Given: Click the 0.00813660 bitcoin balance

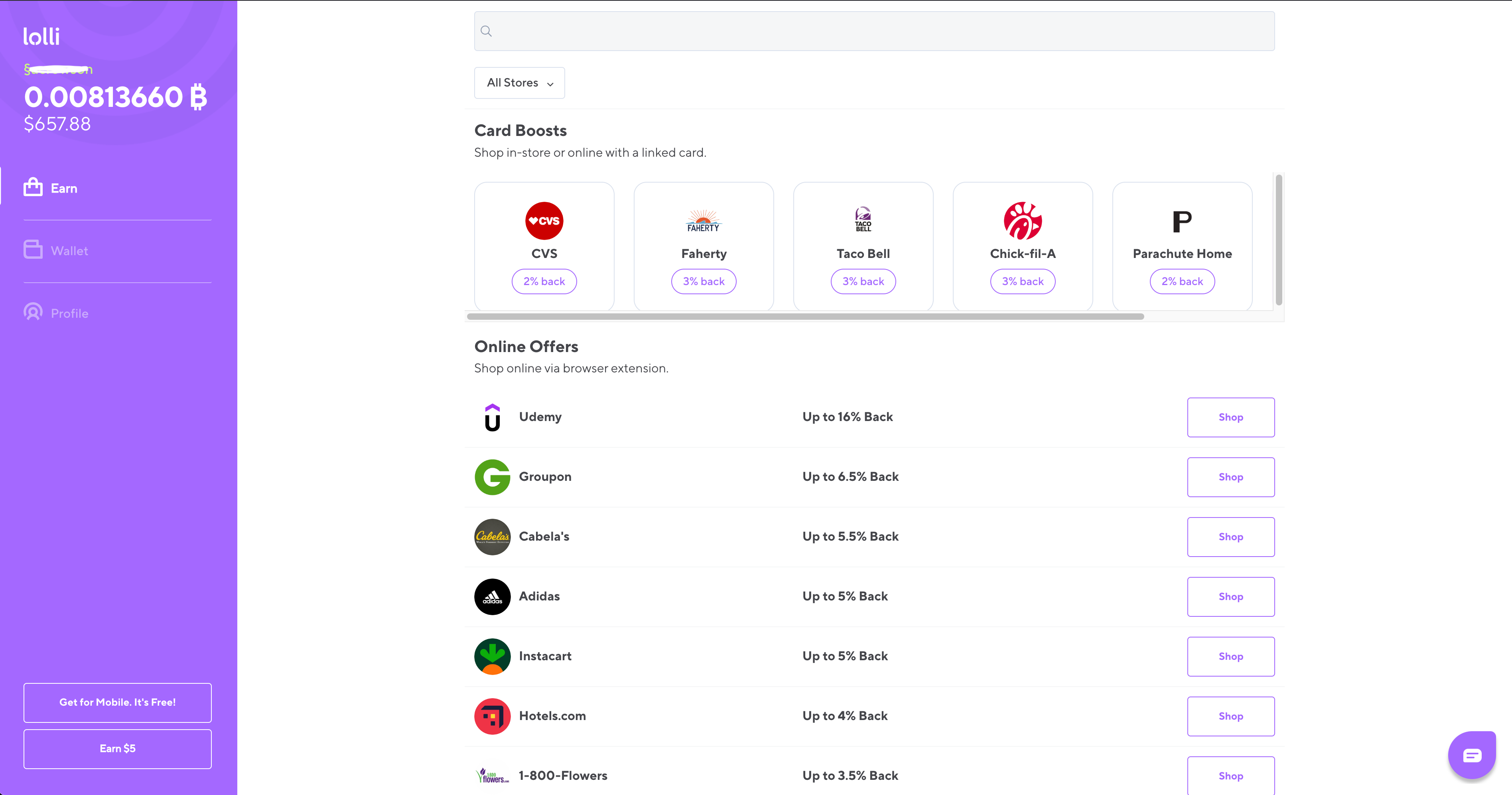Looking at the screenshot, I should 115,97.
